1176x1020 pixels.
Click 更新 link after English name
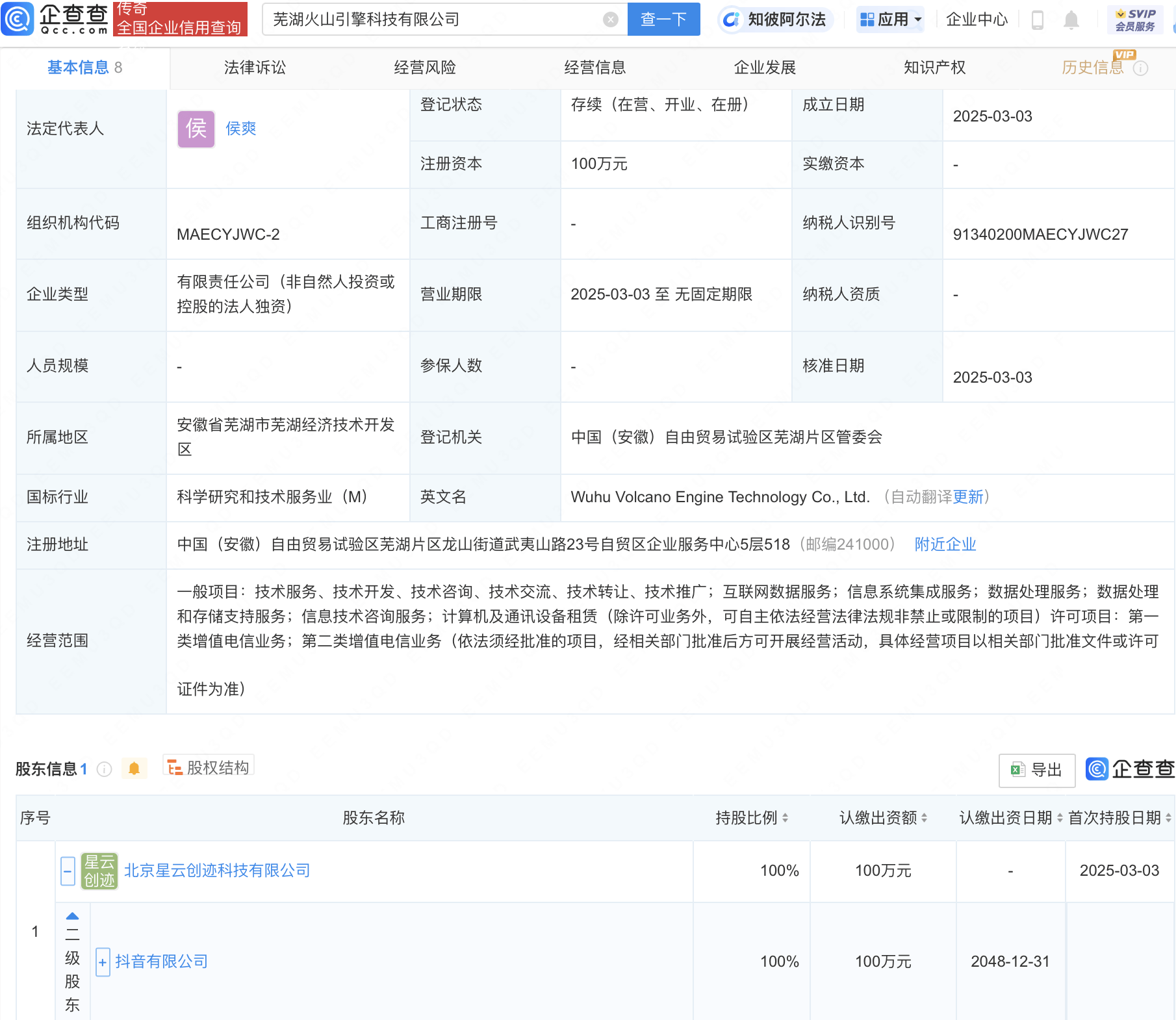click(968, 497)
